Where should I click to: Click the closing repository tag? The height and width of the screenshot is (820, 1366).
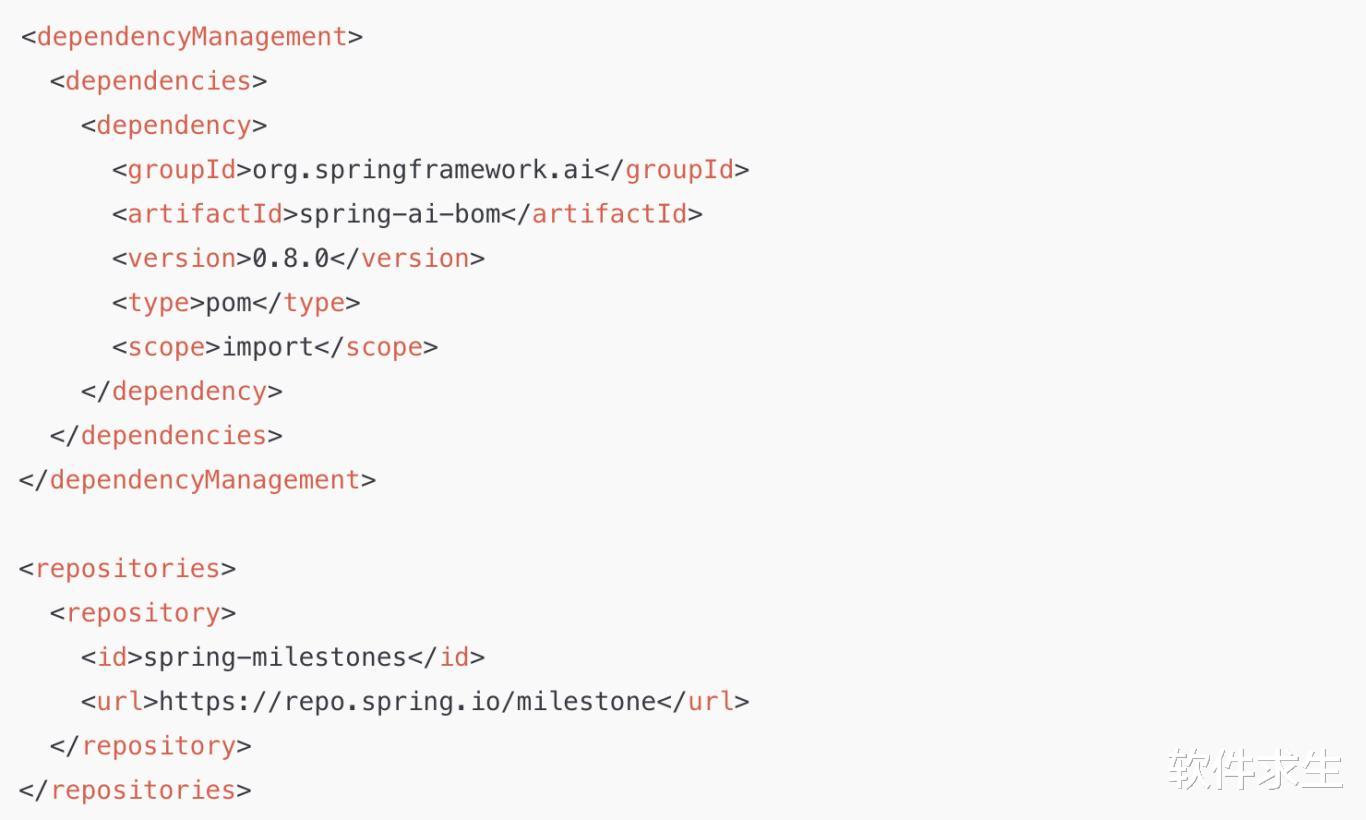tap(151, 745)
